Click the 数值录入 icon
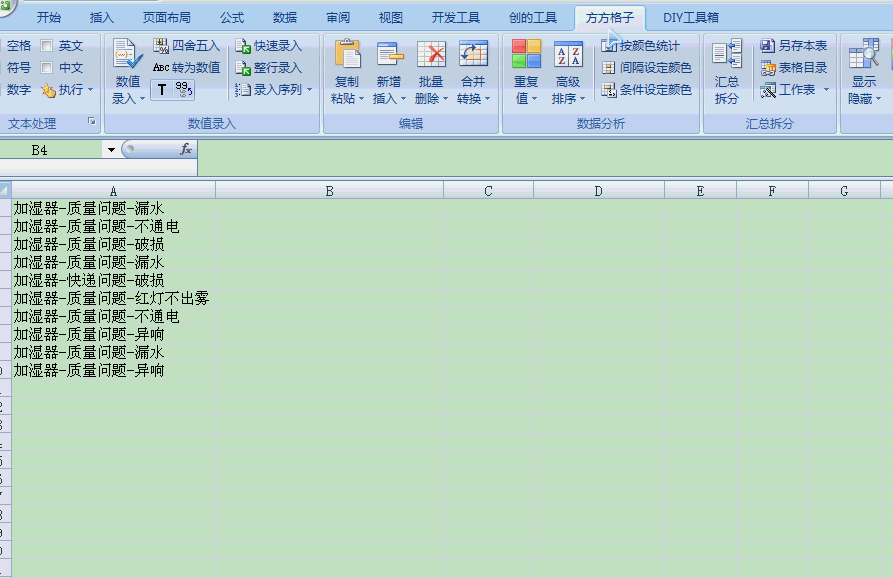Image resolution: width=893 pixels, height=578 pixels. (128, 56)
